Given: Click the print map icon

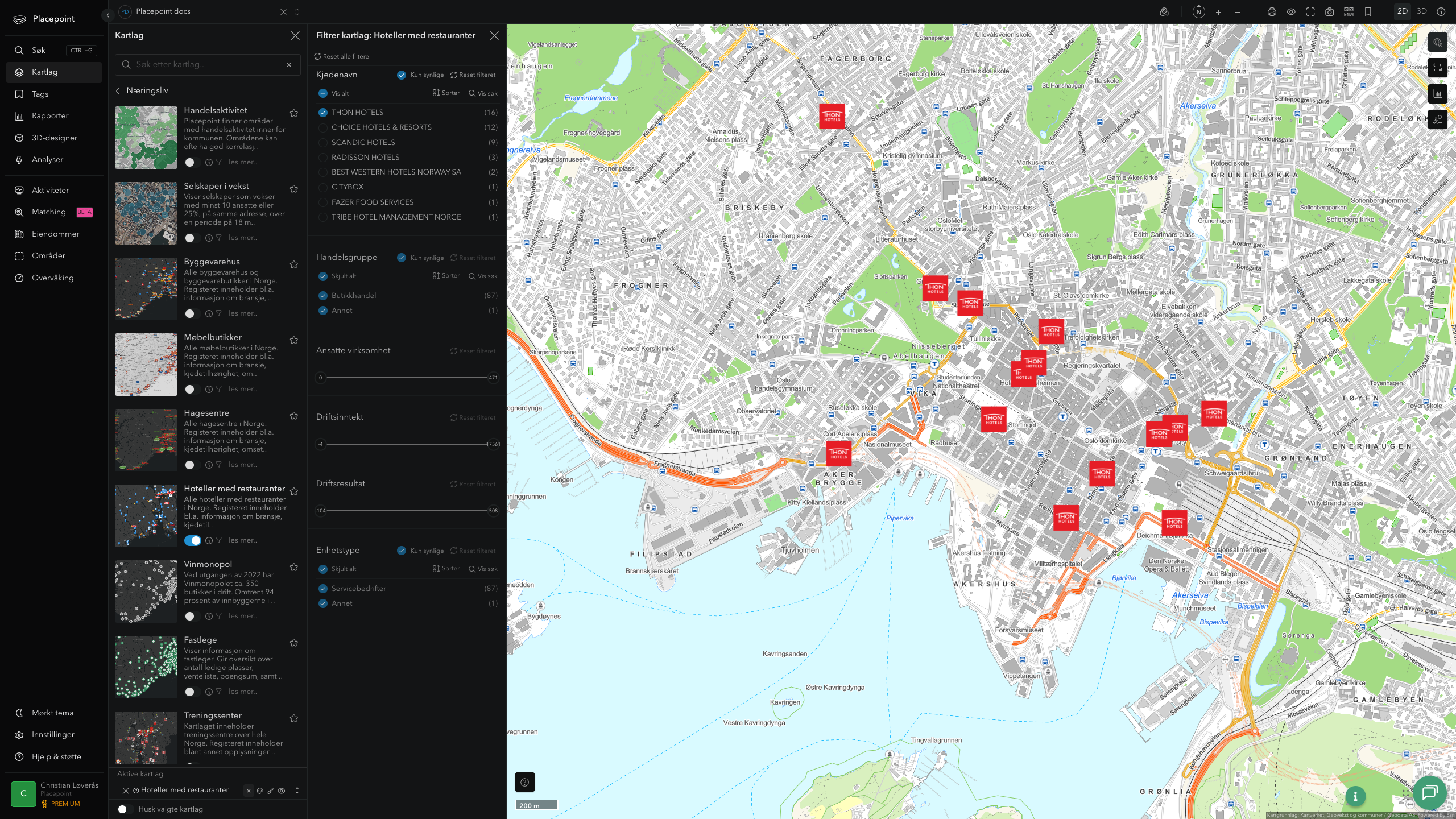Looking at the screenshot, I should [1272, 12].
